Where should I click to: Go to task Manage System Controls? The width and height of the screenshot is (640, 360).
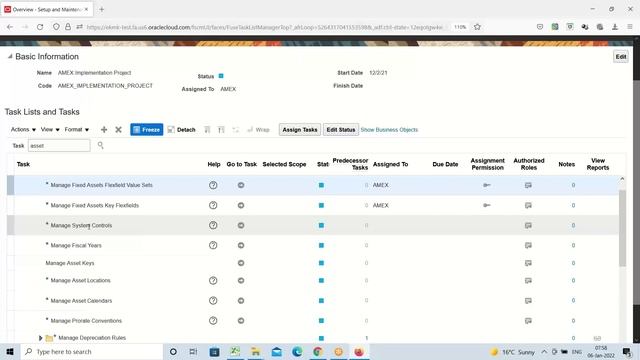point(241,225)
